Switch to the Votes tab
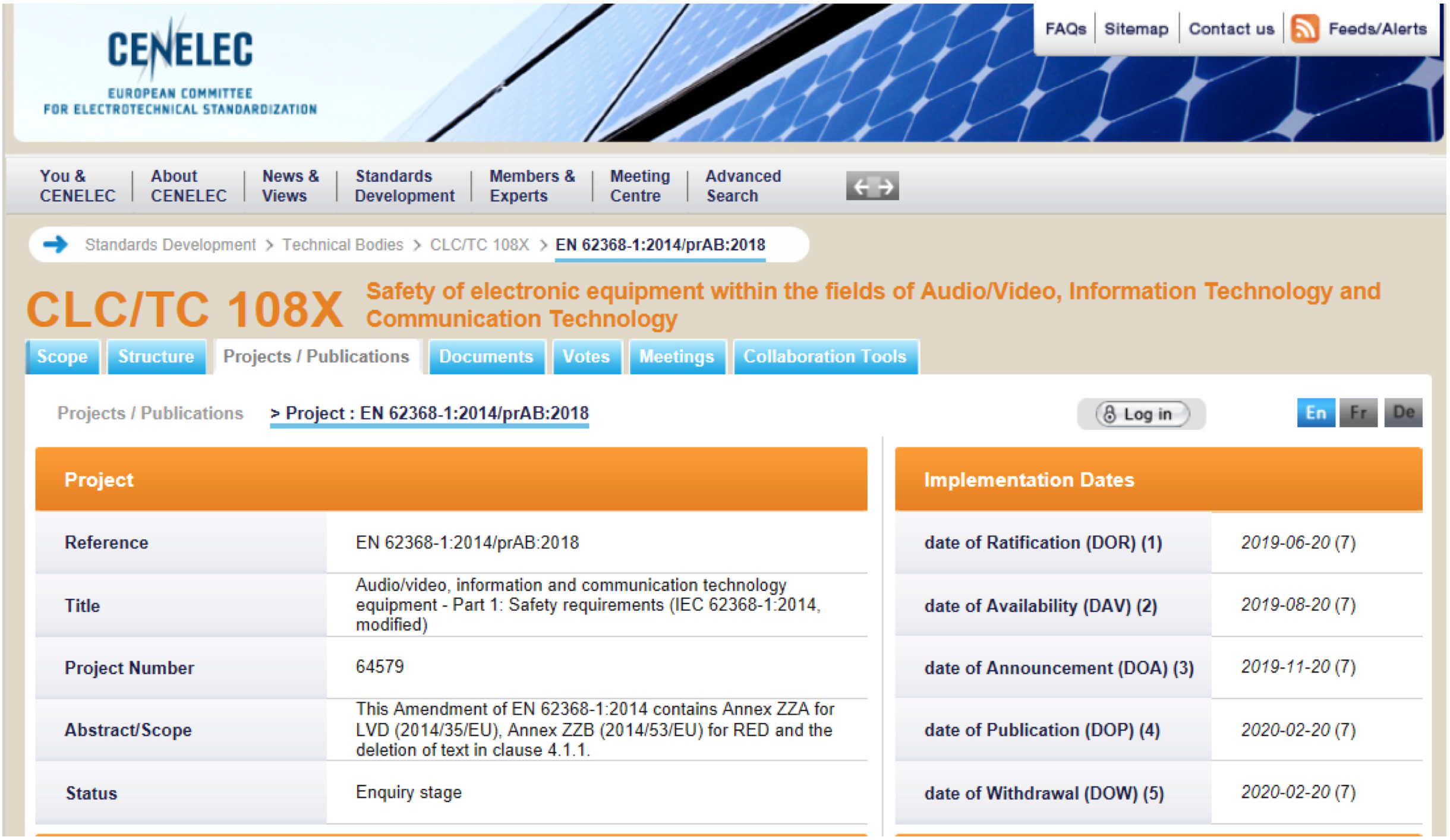Image resolution: width=1450 pixels, height=840 pixels. pos(587,356)
